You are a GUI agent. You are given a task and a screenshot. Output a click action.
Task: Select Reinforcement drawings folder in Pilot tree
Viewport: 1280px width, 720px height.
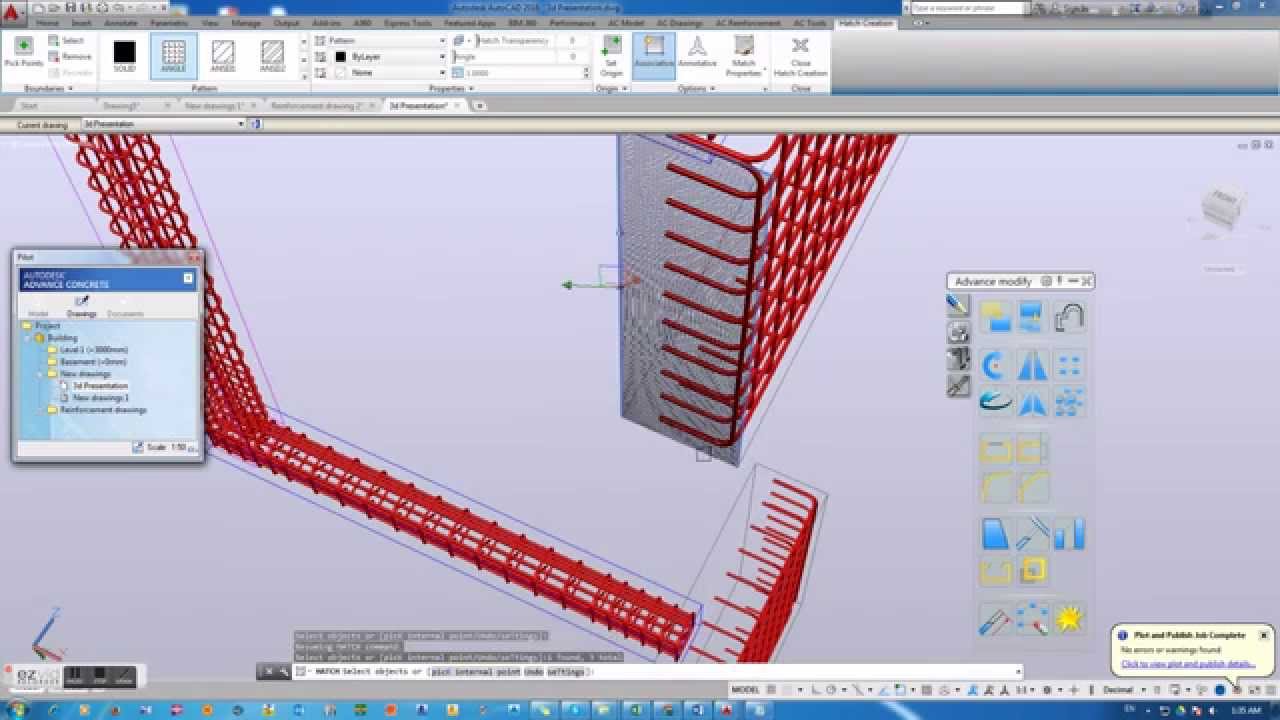click(x=103, y=410)
